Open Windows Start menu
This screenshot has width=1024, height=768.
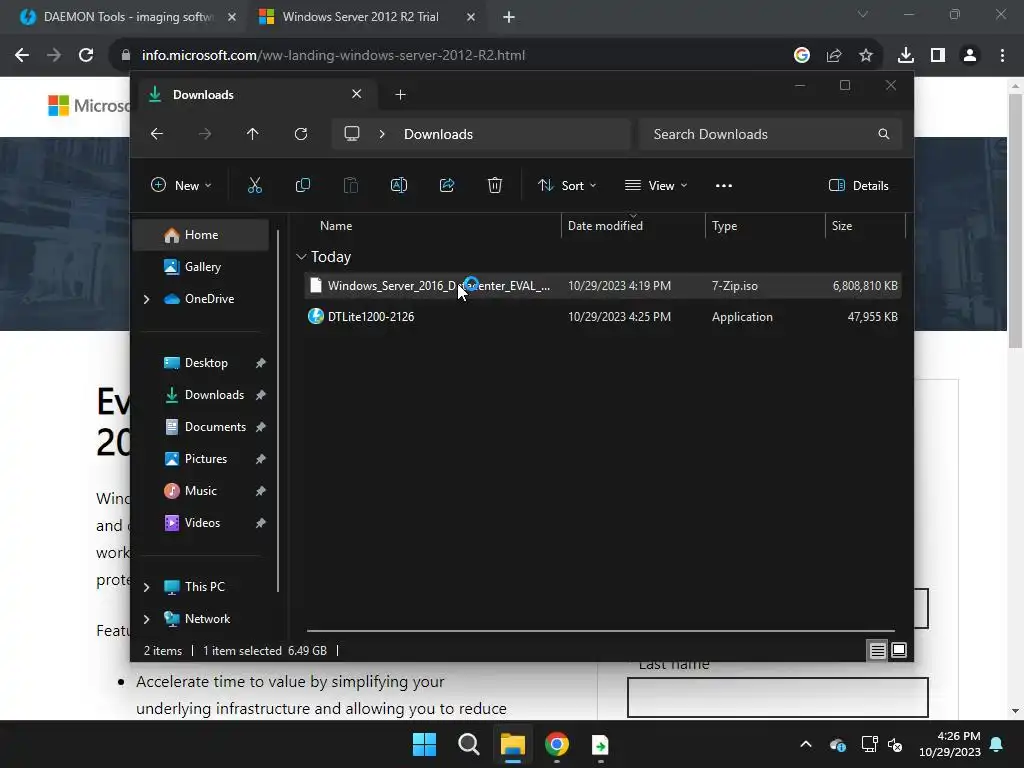point(424,744)
